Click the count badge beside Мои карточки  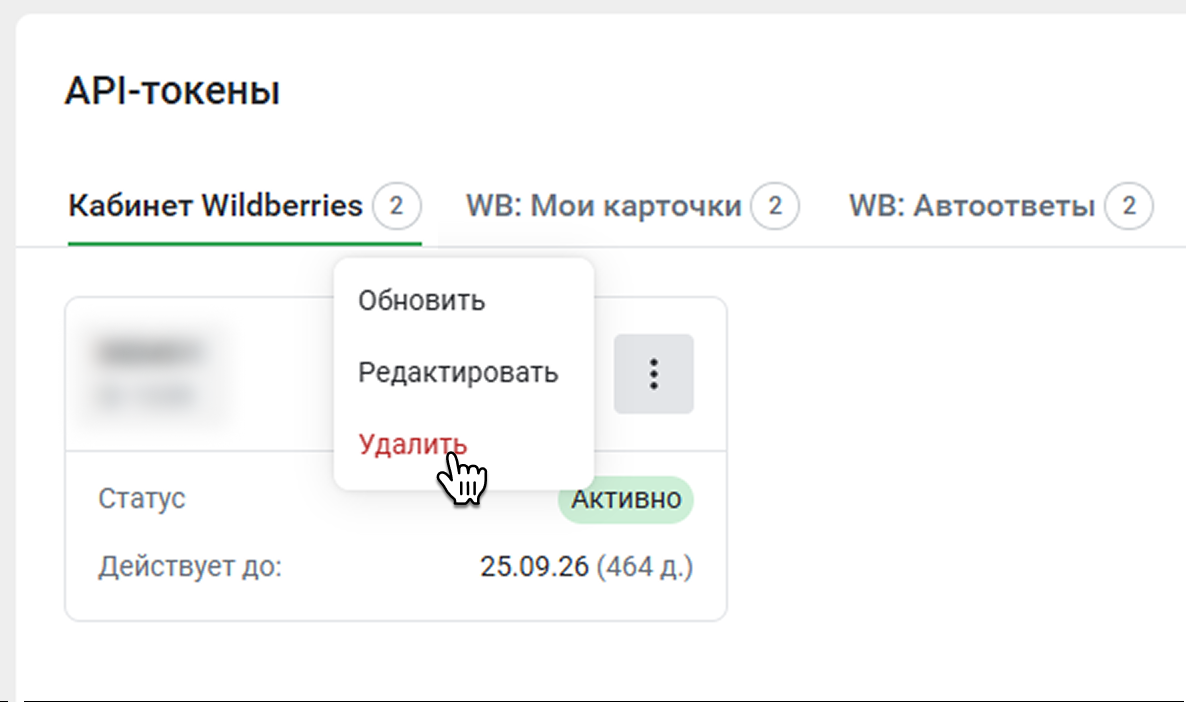(776, 207)
